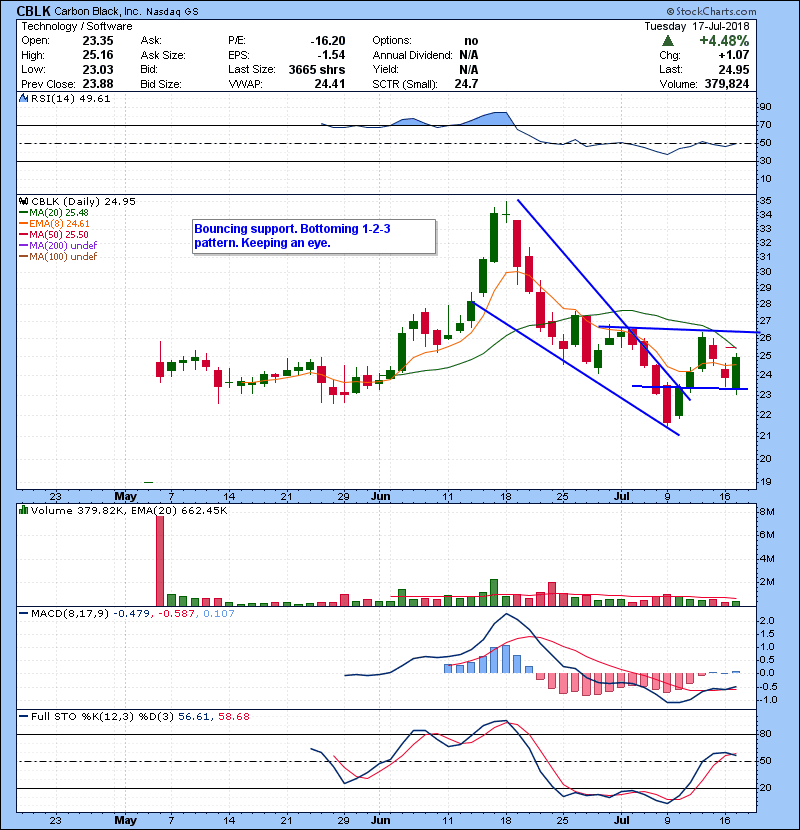The width and height of the screenshot is (800, 830).
Task: Click the MA(20) 25.48 legend entry
Action: point(59,212)
